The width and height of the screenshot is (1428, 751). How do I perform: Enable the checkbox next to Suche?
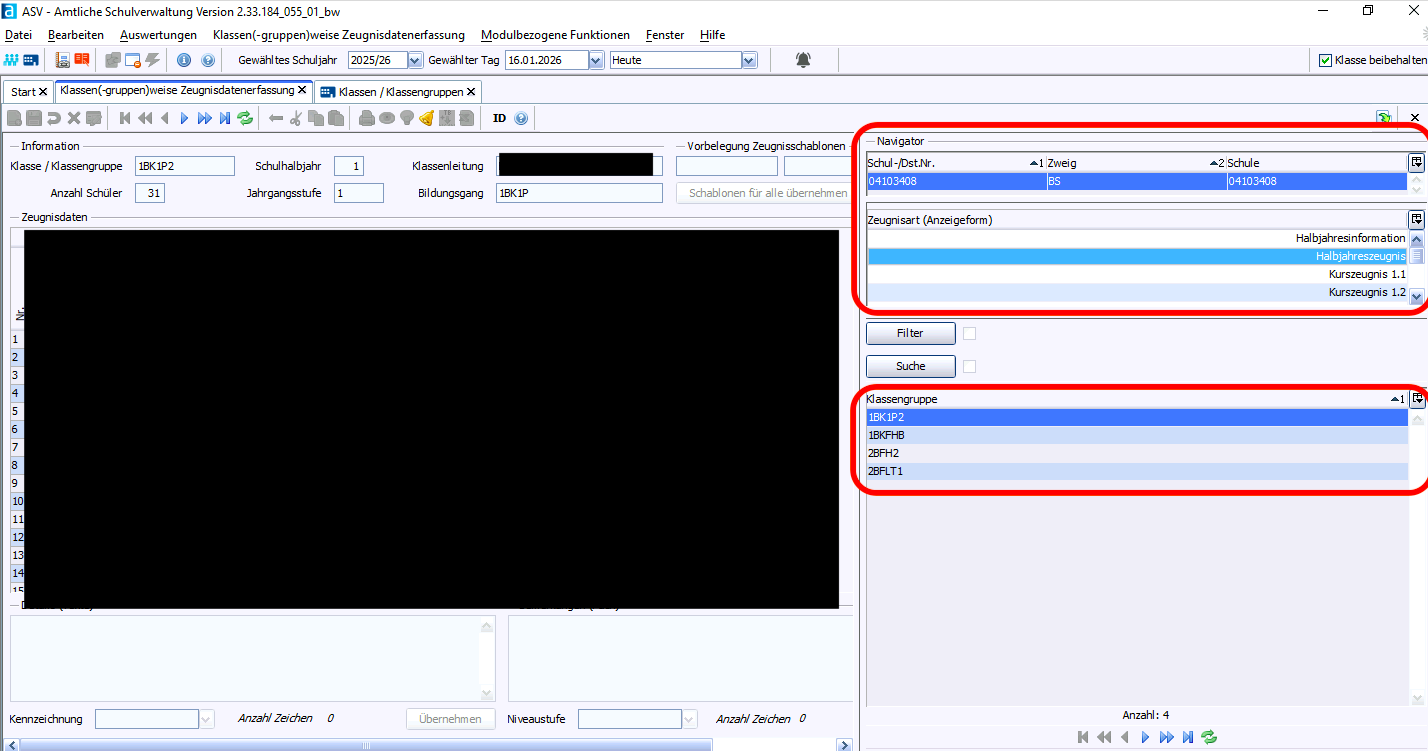[969, 367]
